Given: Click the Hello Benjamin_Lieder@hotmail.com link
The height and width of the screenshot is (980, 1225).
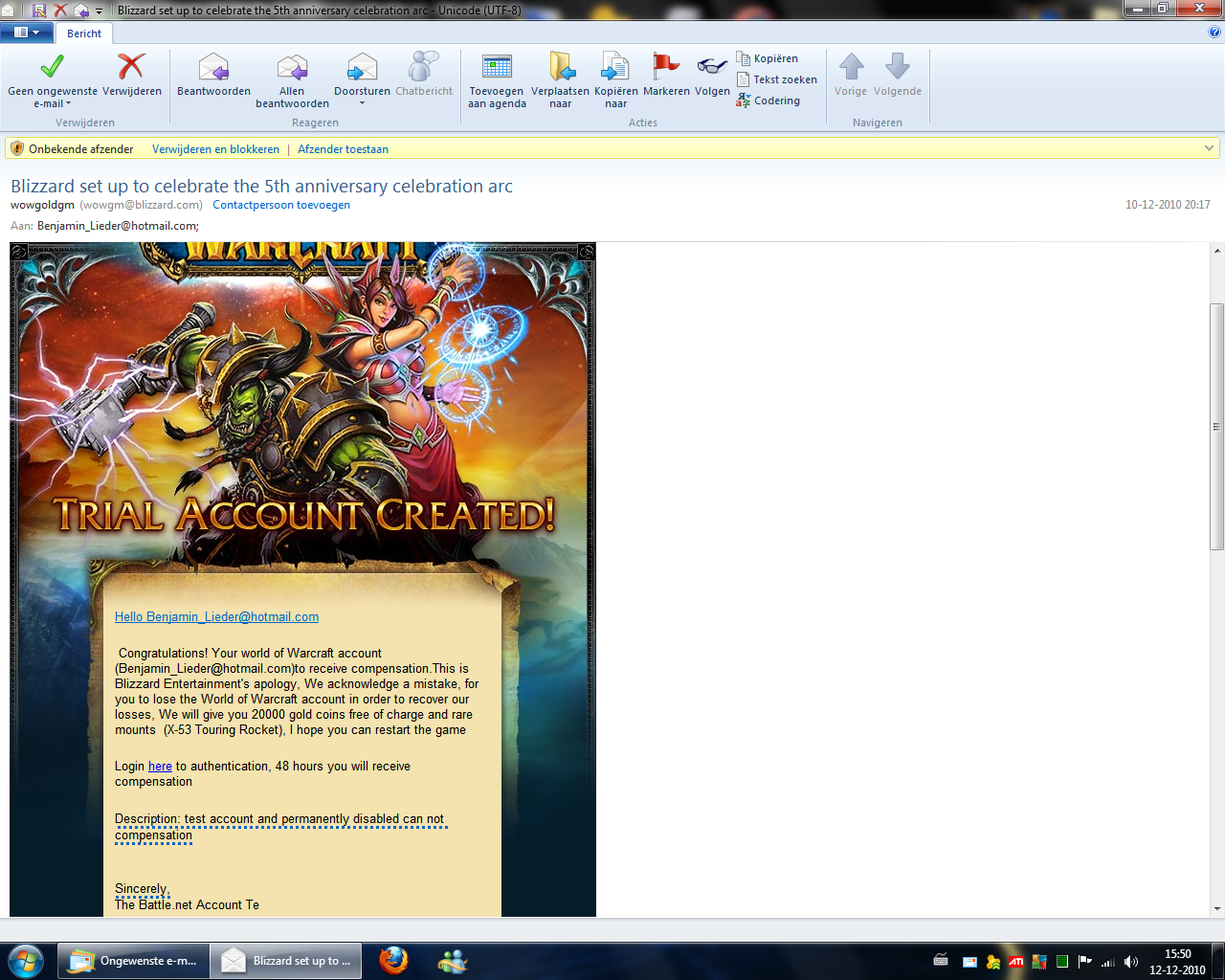Looking at the screenshot, I should pyautogui.click(x=216, y=617).
